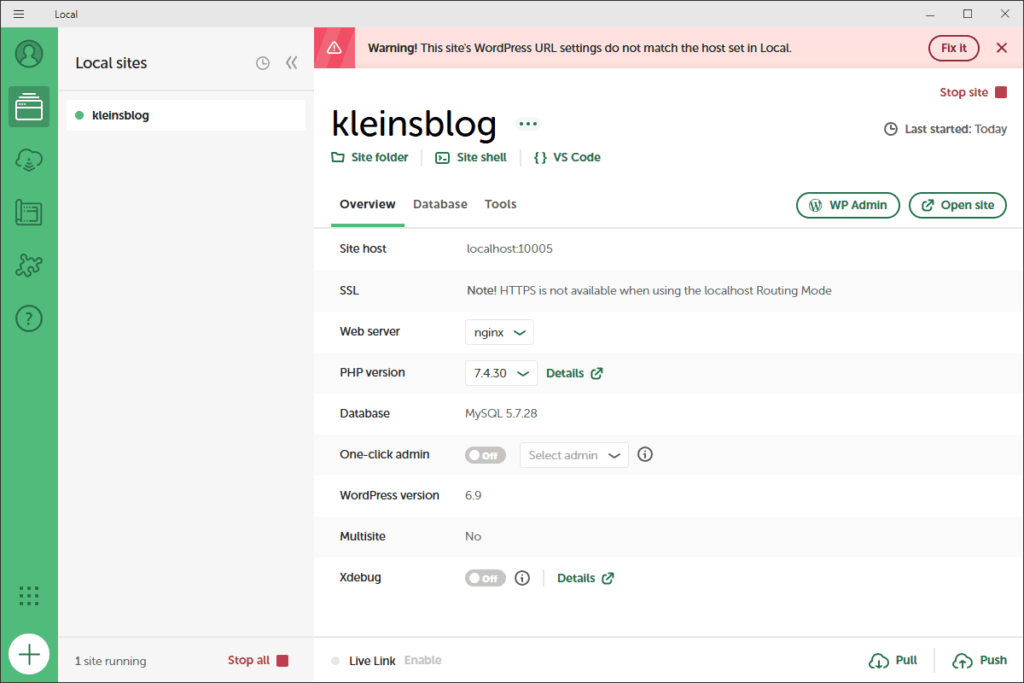Open the account avatar icon in sidebar
This screenshot has height=683, width=1024.
pyautogui.click(x=29, y=53)
